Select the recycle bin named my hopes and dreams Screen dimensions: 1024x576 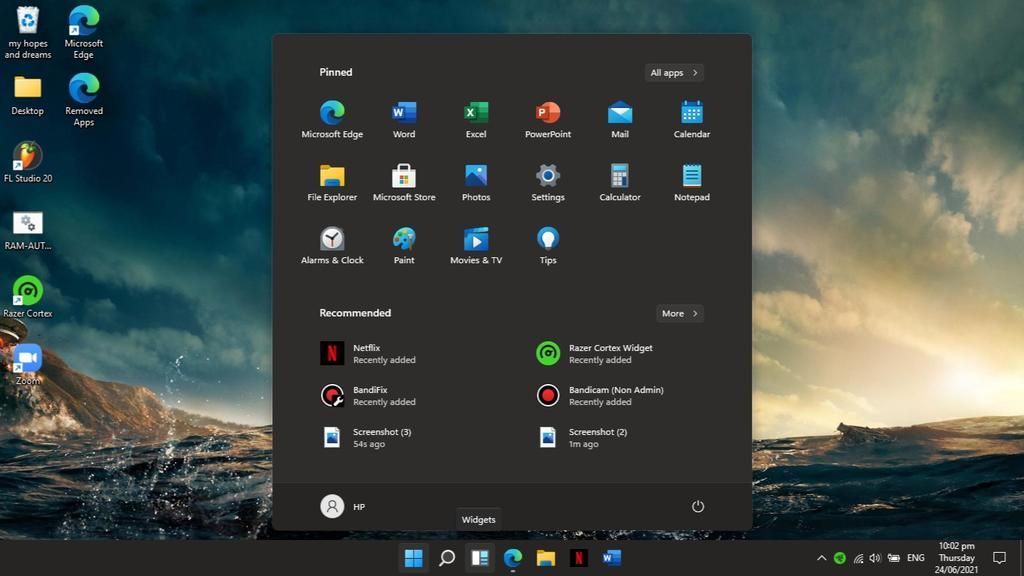pos(28,33)
